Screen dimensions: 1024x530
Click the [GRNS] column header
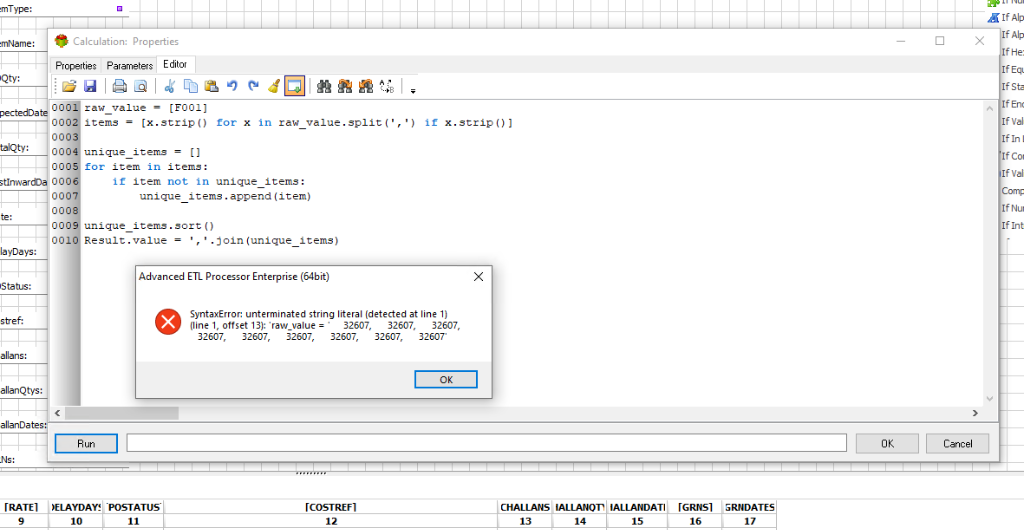point(695,507)
